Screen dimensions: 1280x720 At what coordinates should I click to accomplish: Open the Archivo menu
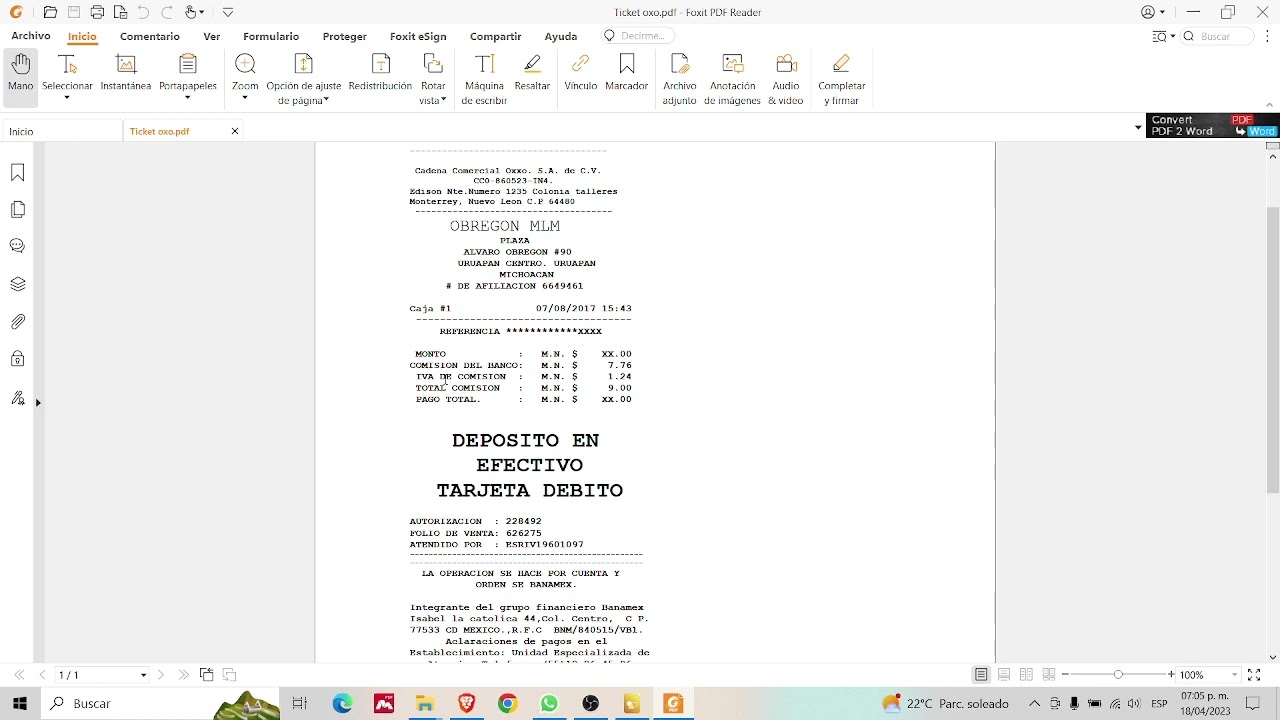[x=31, y=36]
